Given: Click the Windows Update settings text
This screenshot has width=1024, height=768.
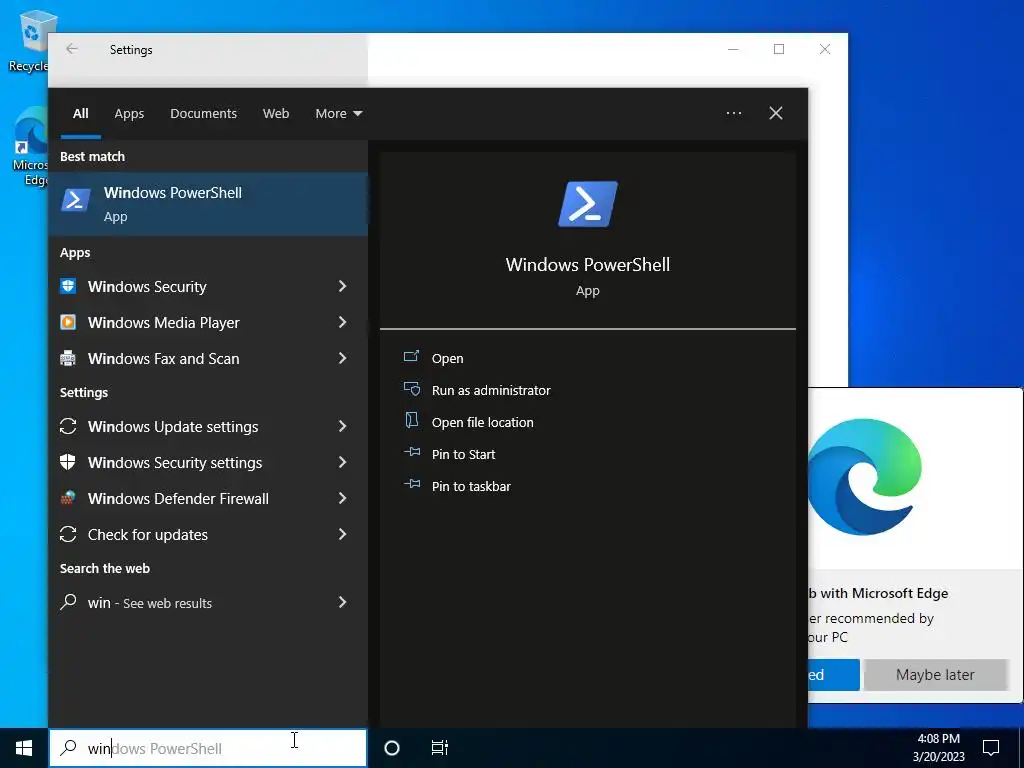Looking at the screenshot, I should (173, 427).
